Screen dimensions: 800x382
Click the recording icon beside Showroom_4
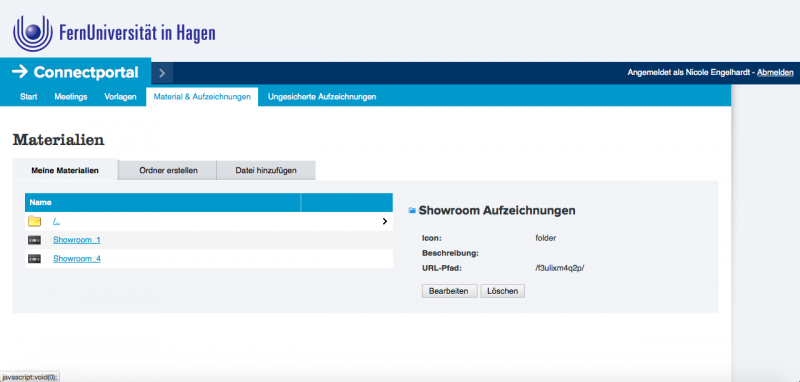click(34, 259)
